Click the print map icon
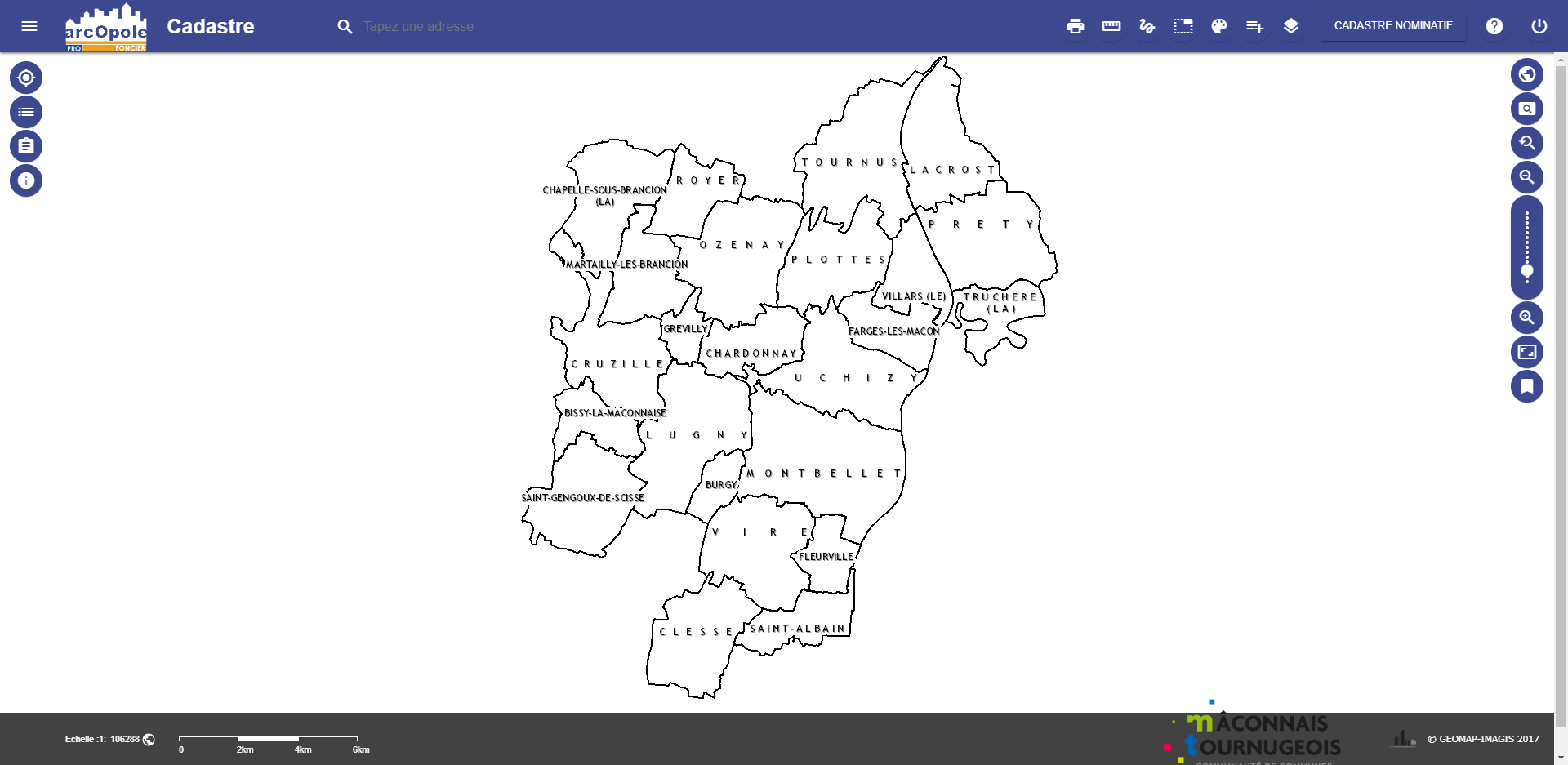Image resolution: width=1568 pixels, height=765 pixels. pyautogui.click(x=1075, y=26)
